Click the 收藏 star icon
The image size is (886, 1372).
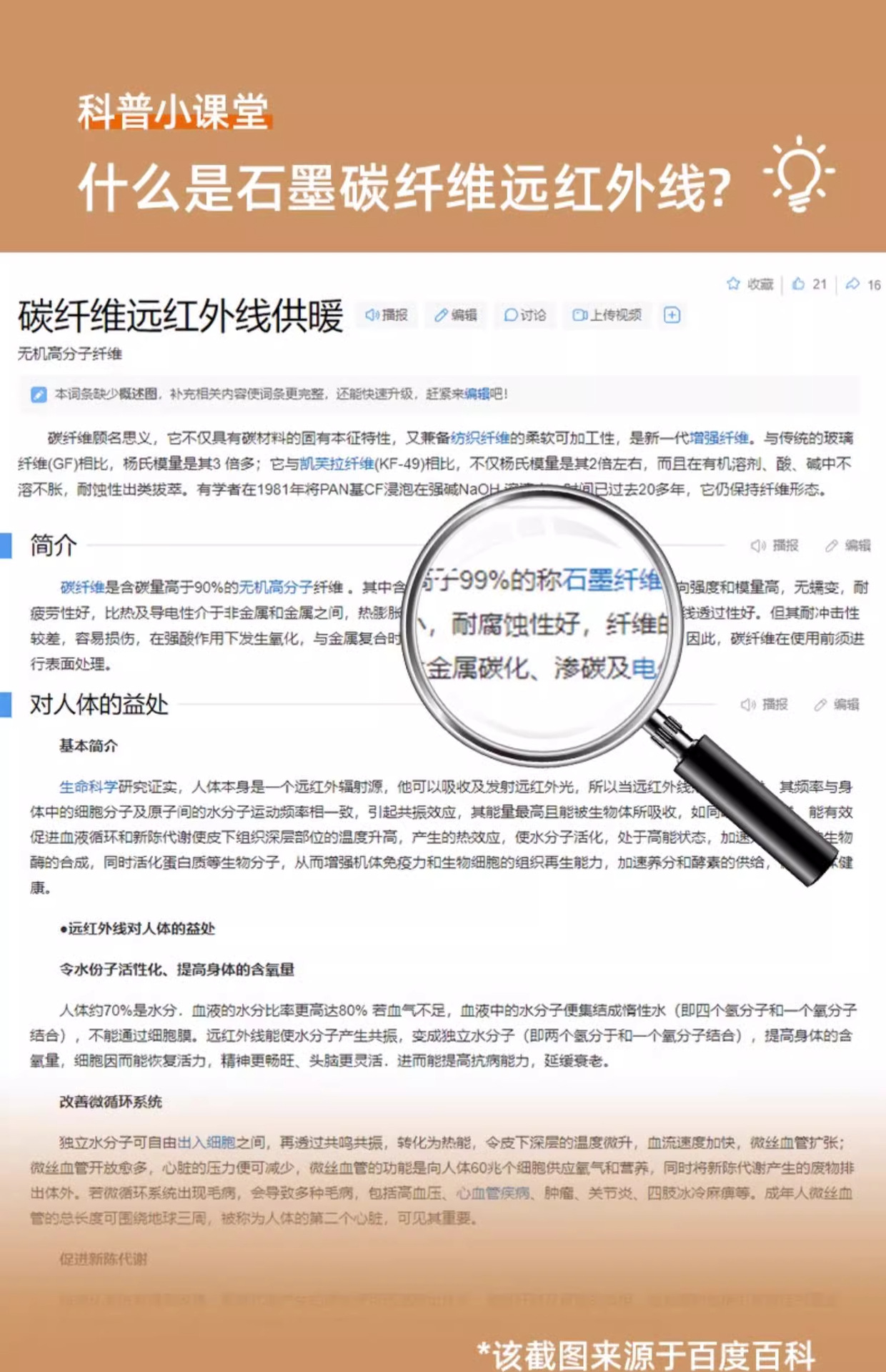(x=733, y=284)
